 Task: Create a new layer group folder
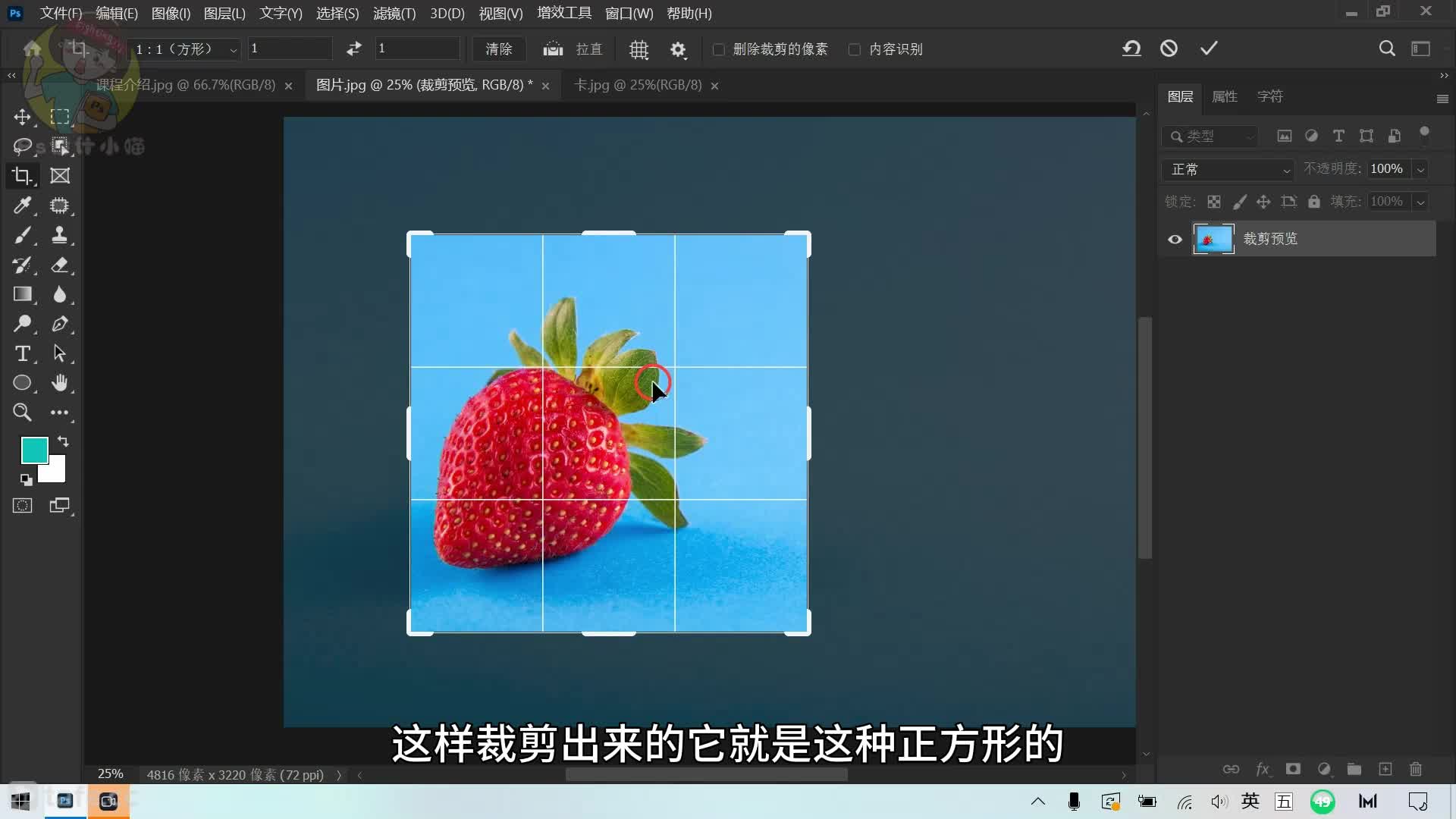coord(1354,769)
